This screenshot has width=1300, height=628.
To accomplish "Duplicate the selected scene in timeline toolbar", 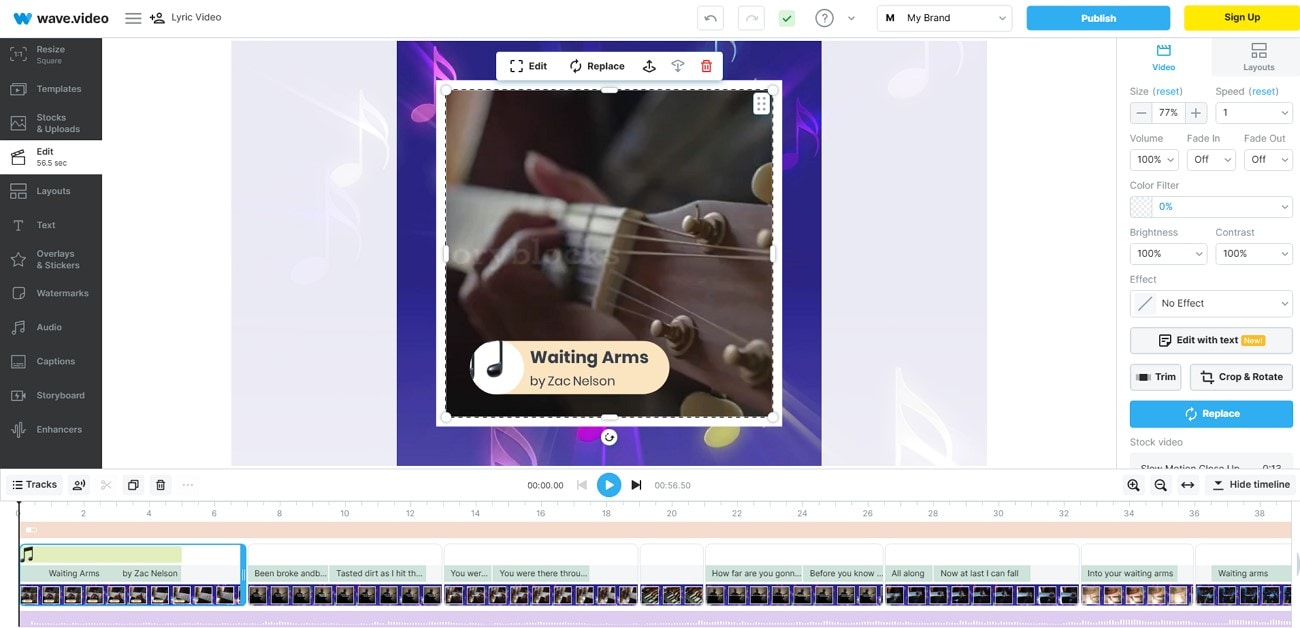I will click(133, 485).
